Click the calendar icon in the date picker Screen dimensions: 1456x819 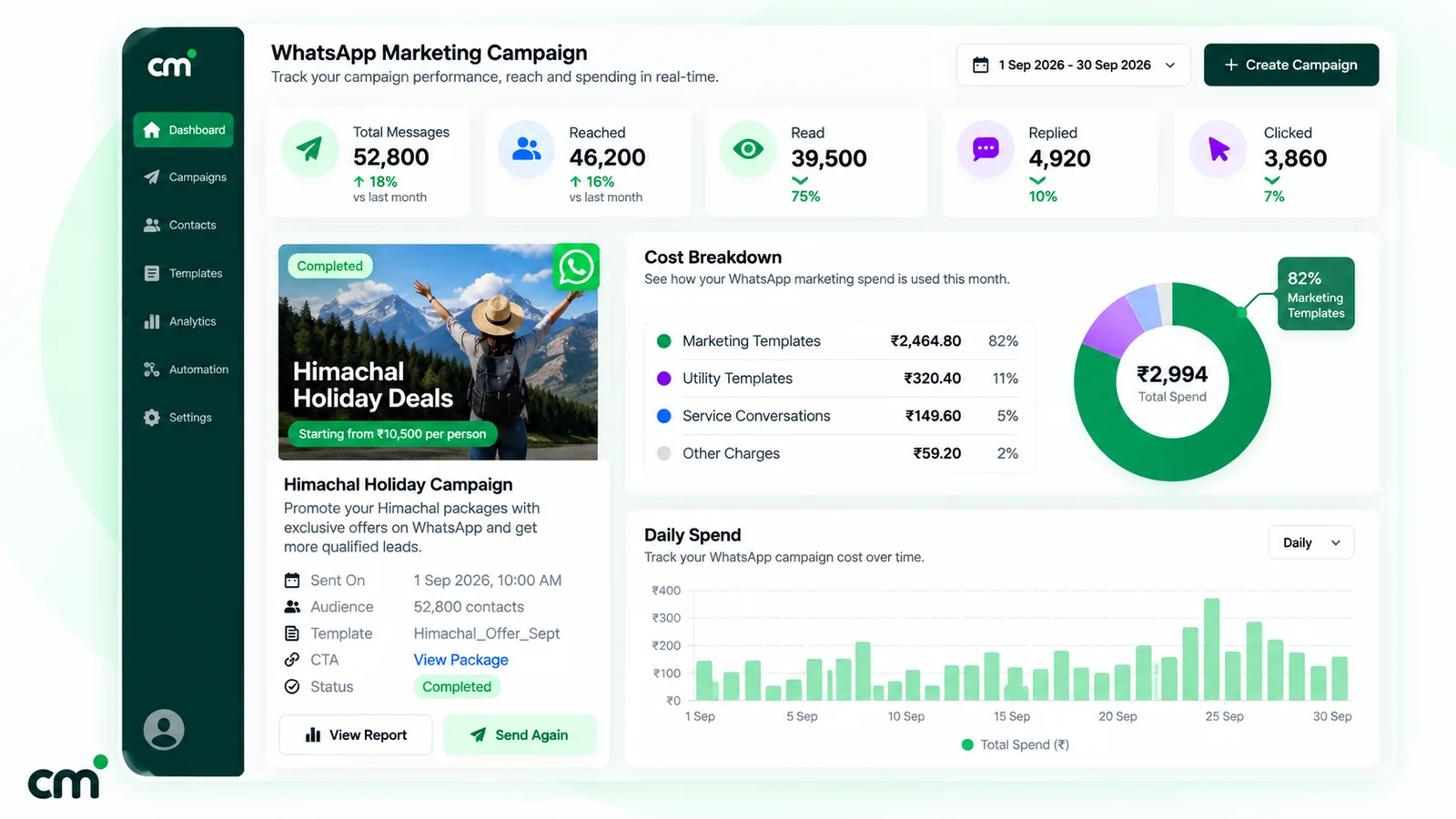coord(981,66)
